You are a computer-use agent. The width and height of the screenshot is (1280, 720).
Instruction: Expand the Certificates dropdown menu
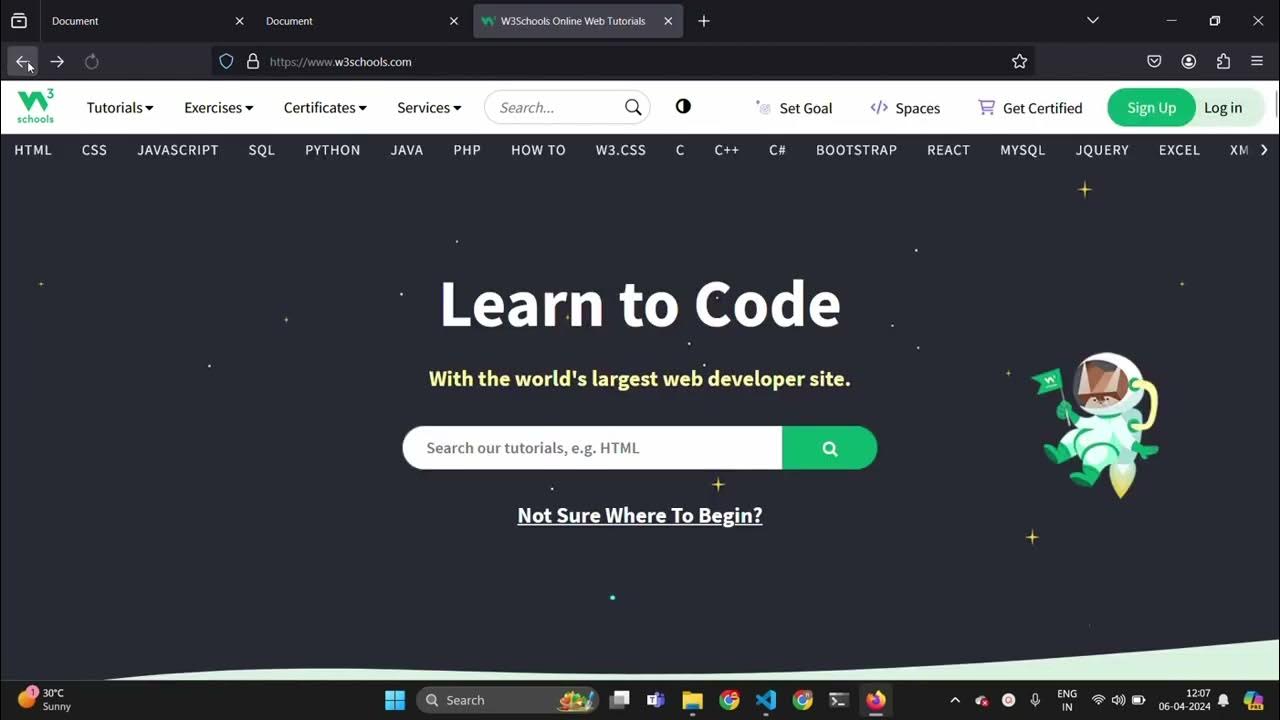click(x=325, y=107)
